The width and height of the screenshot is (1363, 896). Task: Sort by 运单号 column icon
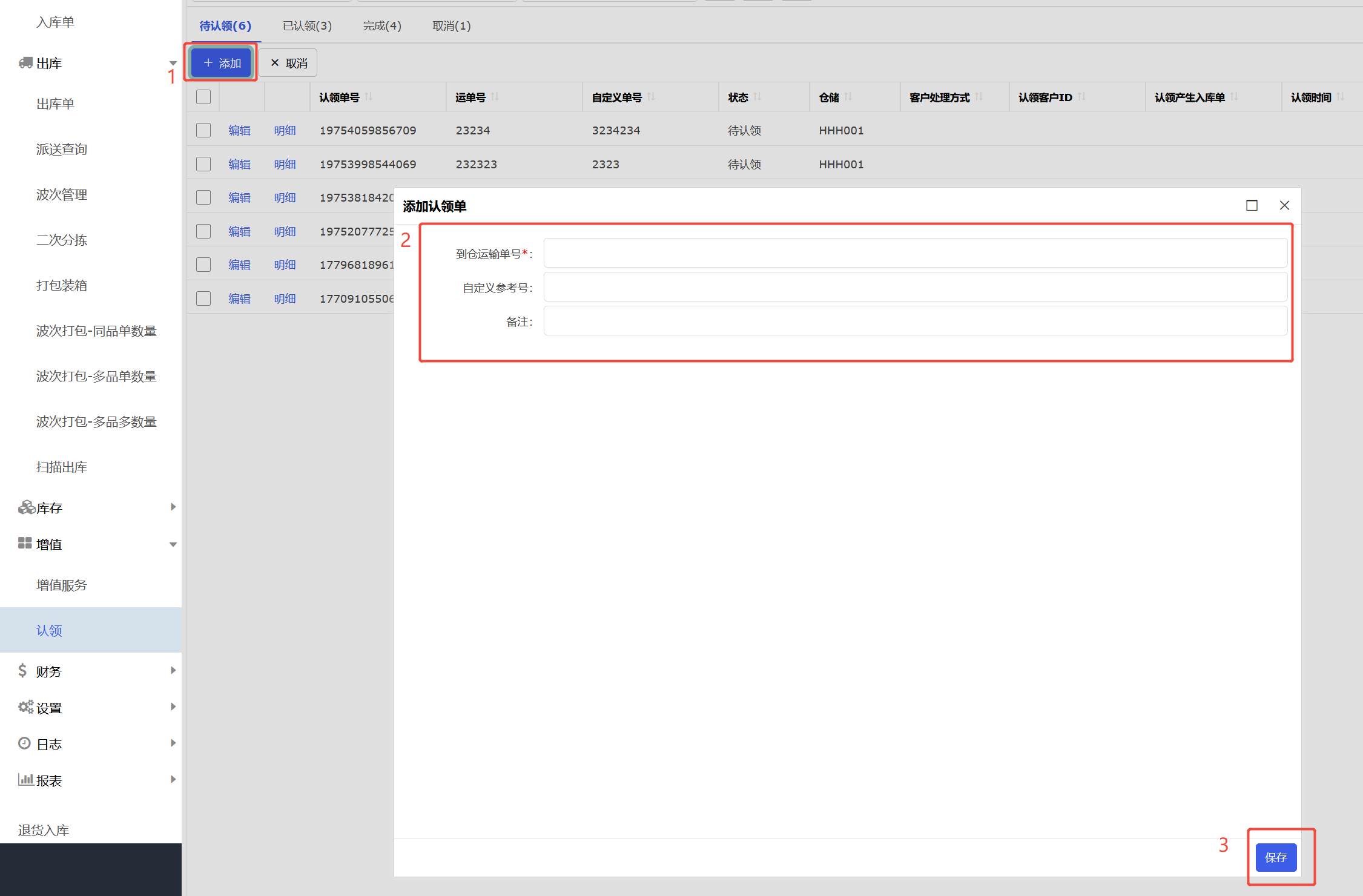coord(495,97)
